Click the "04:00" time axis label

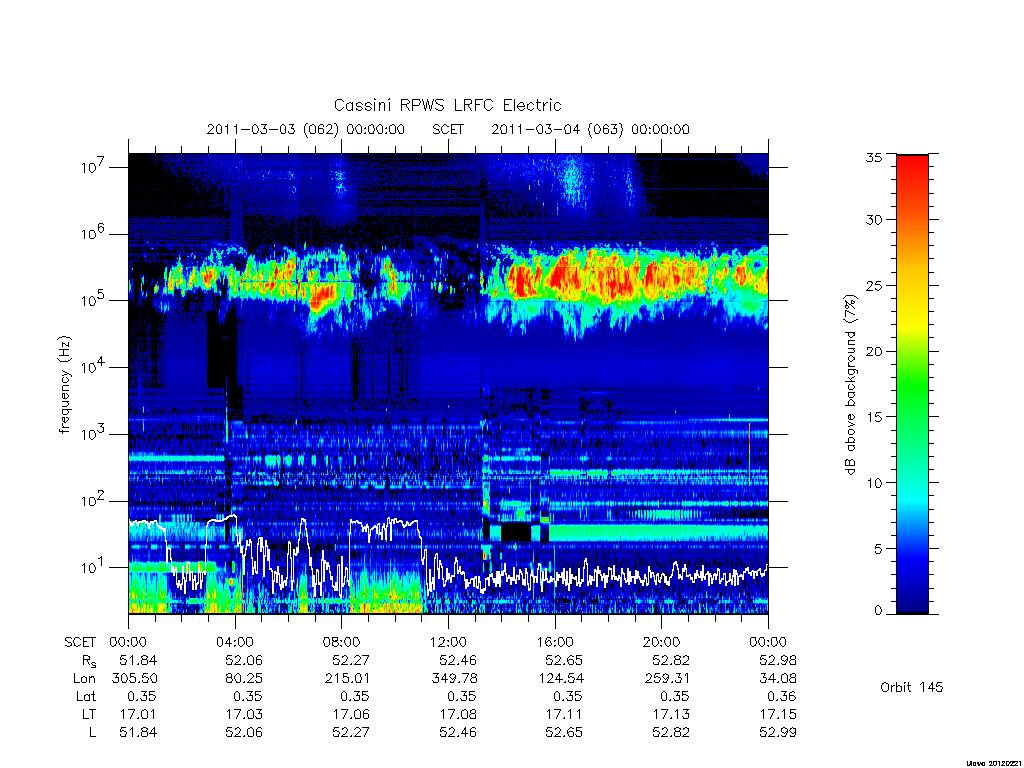point(235,643)
